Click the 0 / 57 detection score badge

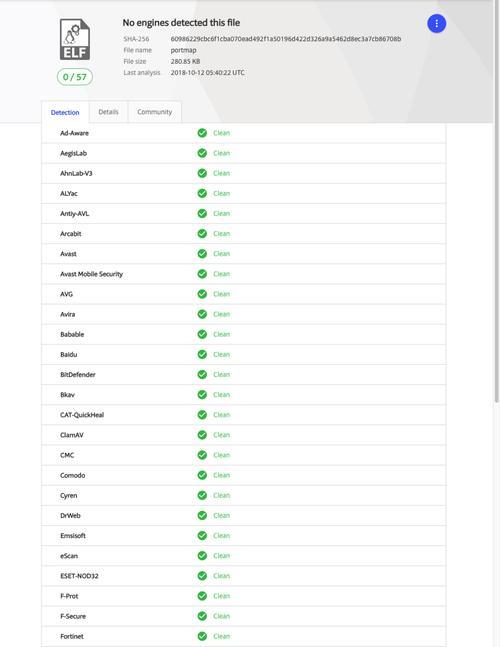(75, 77)
